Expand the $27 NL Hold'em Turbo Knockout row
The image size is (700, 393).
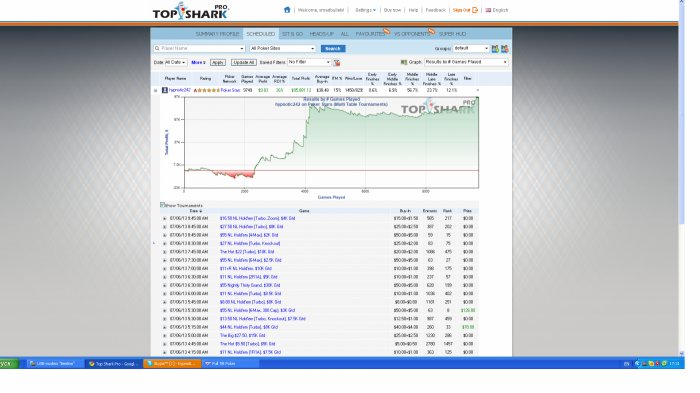(164, 244)
